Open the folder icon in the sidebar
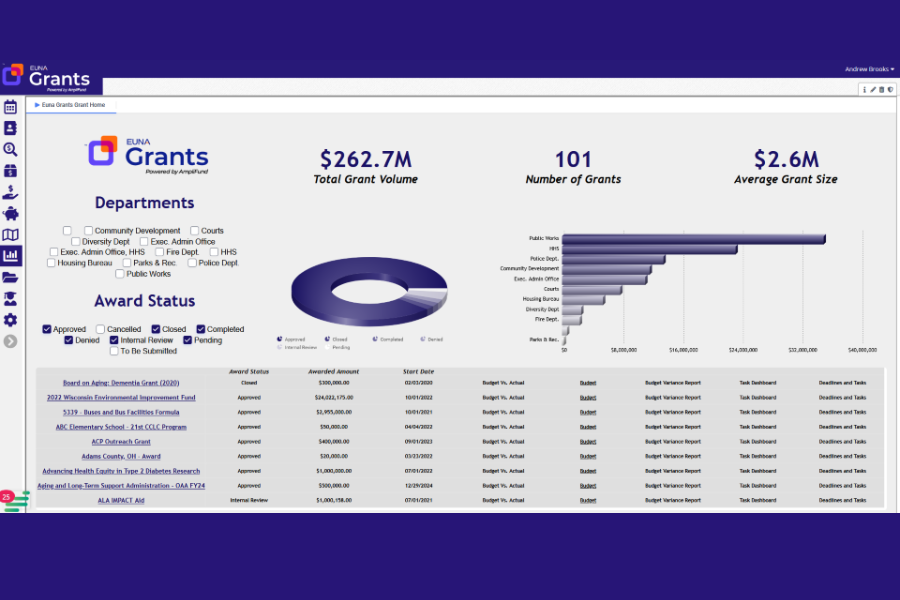The width and height of the screenshot is (900, 600). [x=10, y=277]
